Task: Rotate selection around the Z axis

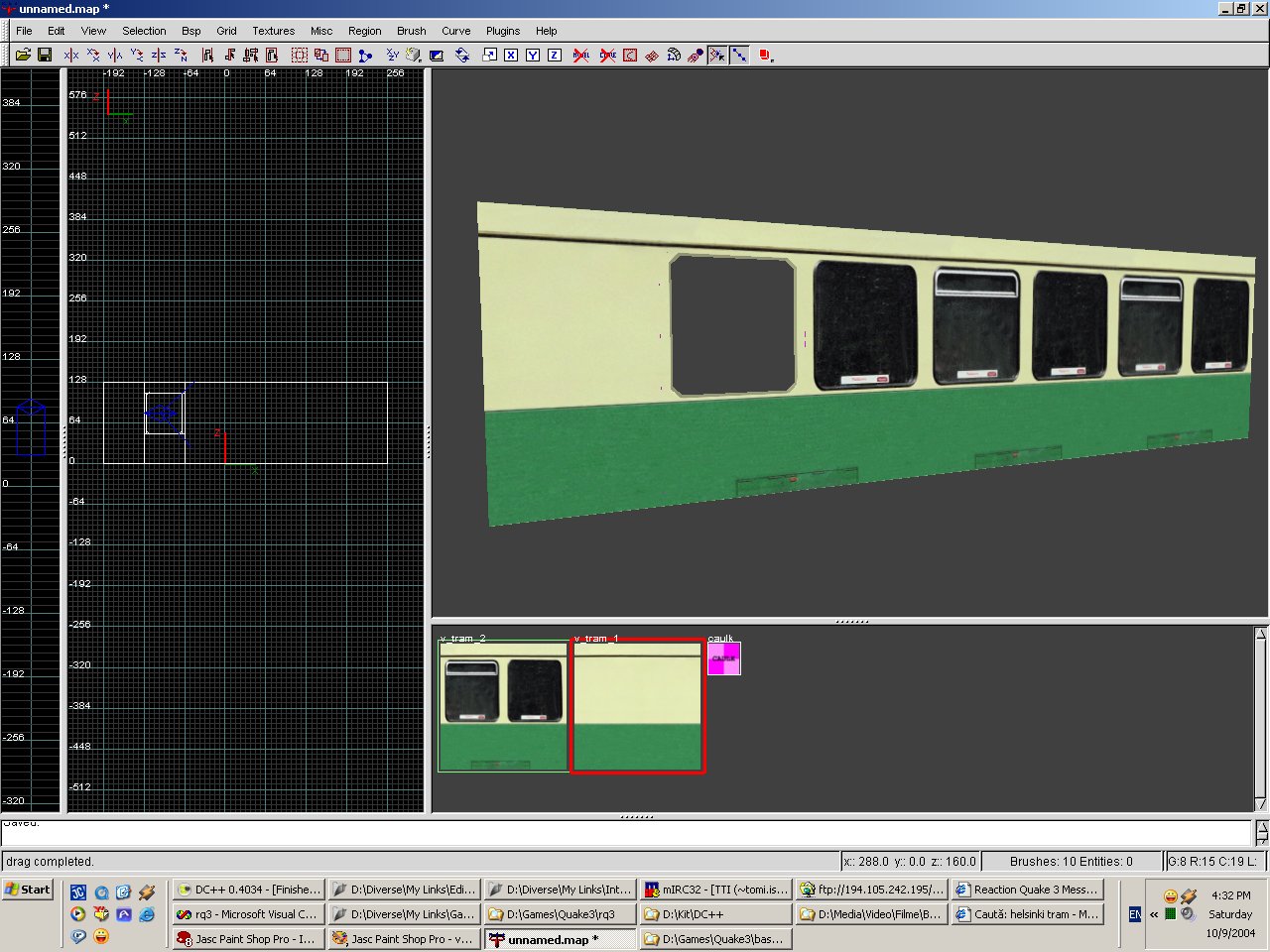Action: pyautogui.click(x=181, y=56)
